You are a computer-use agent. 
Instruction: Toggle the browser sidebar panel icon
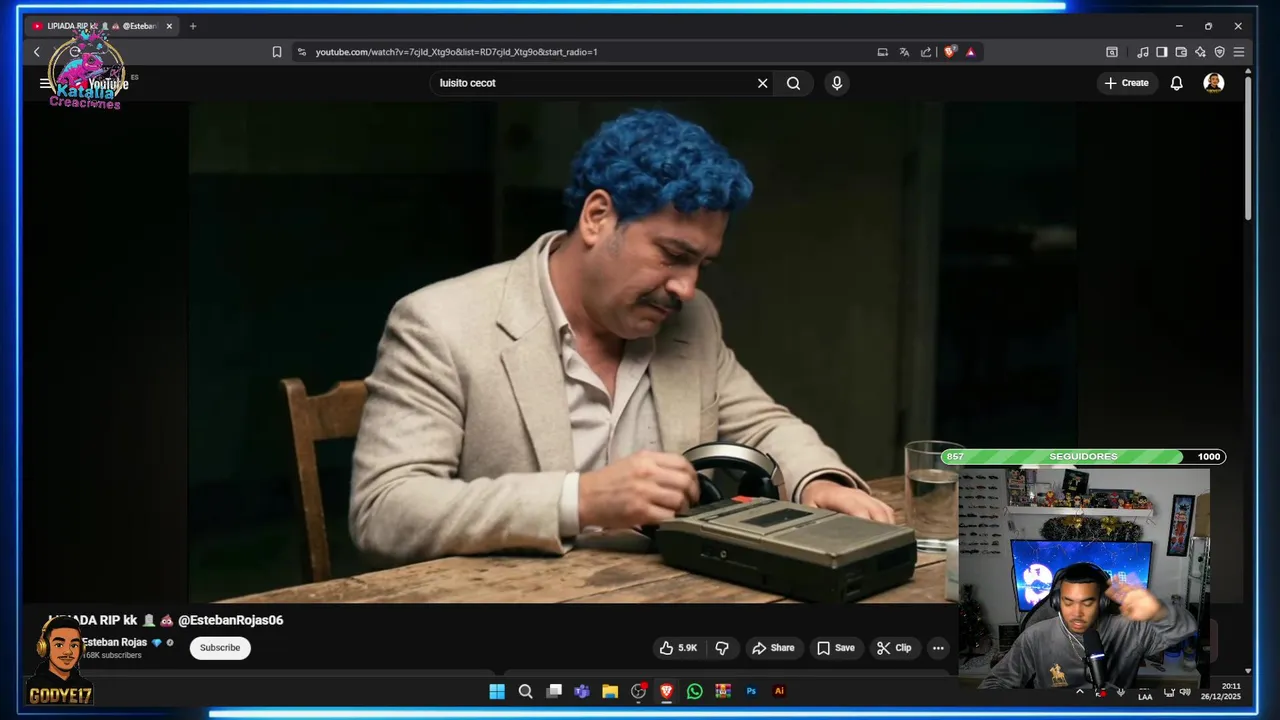click(1161, 52)
